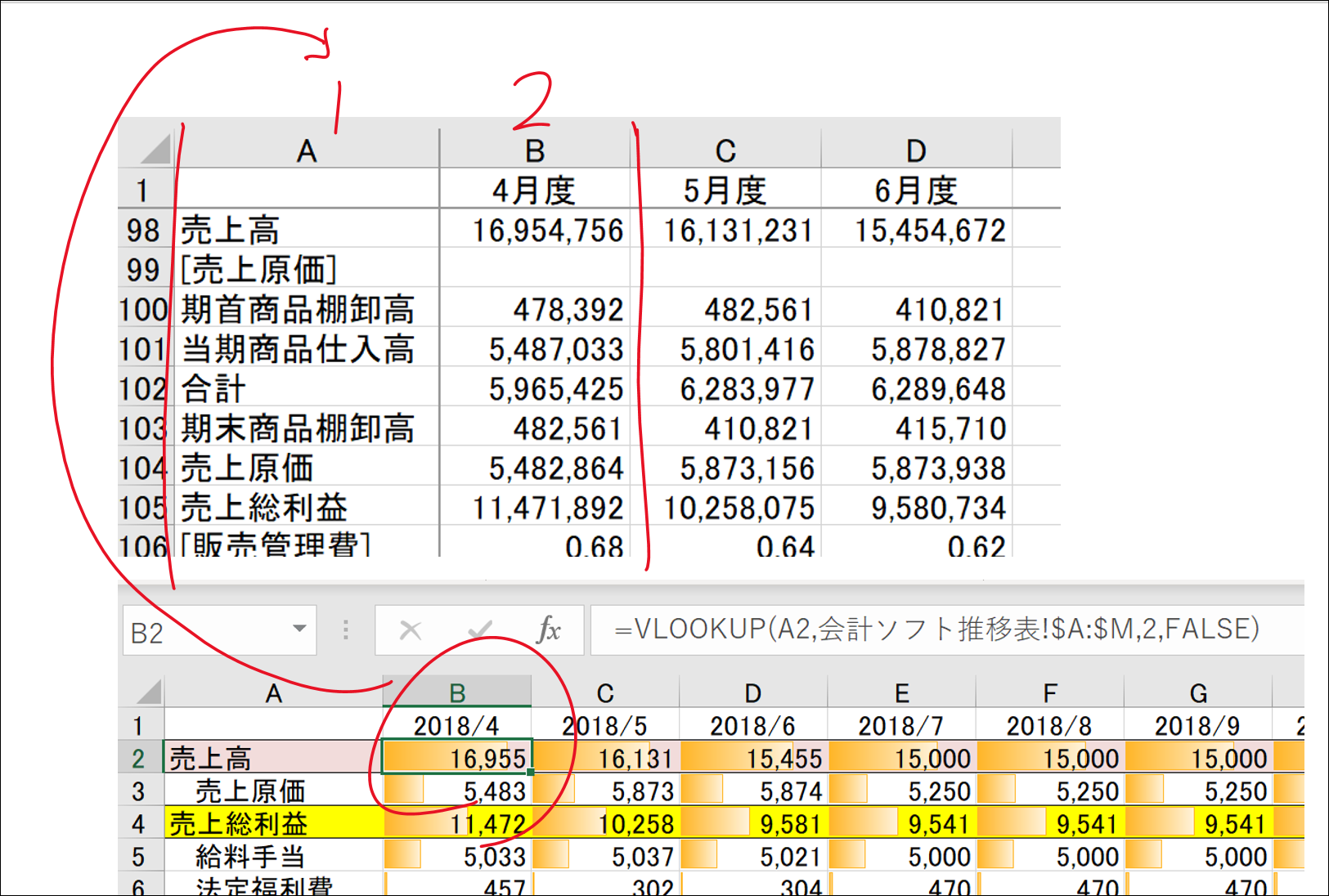1329x896 pixels.
Task: Click cell 9,581 in lower sheet
Action: [753, 823]
